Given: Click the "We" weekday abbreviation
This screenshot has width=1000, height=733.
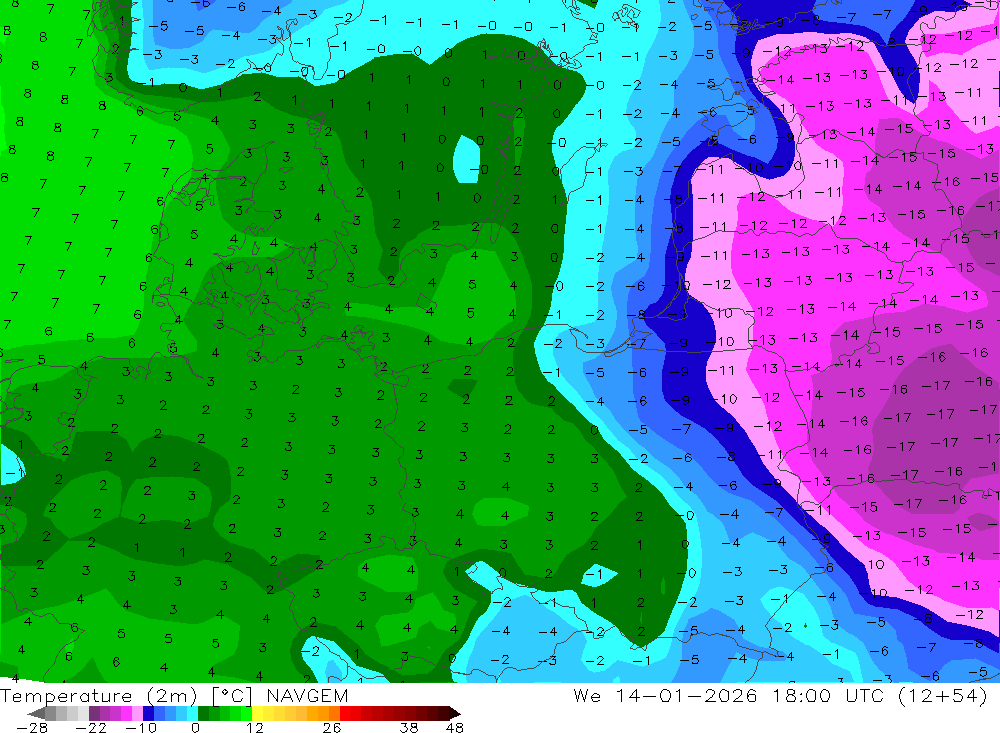Looking at the screenshot, I should click(587, 695).
